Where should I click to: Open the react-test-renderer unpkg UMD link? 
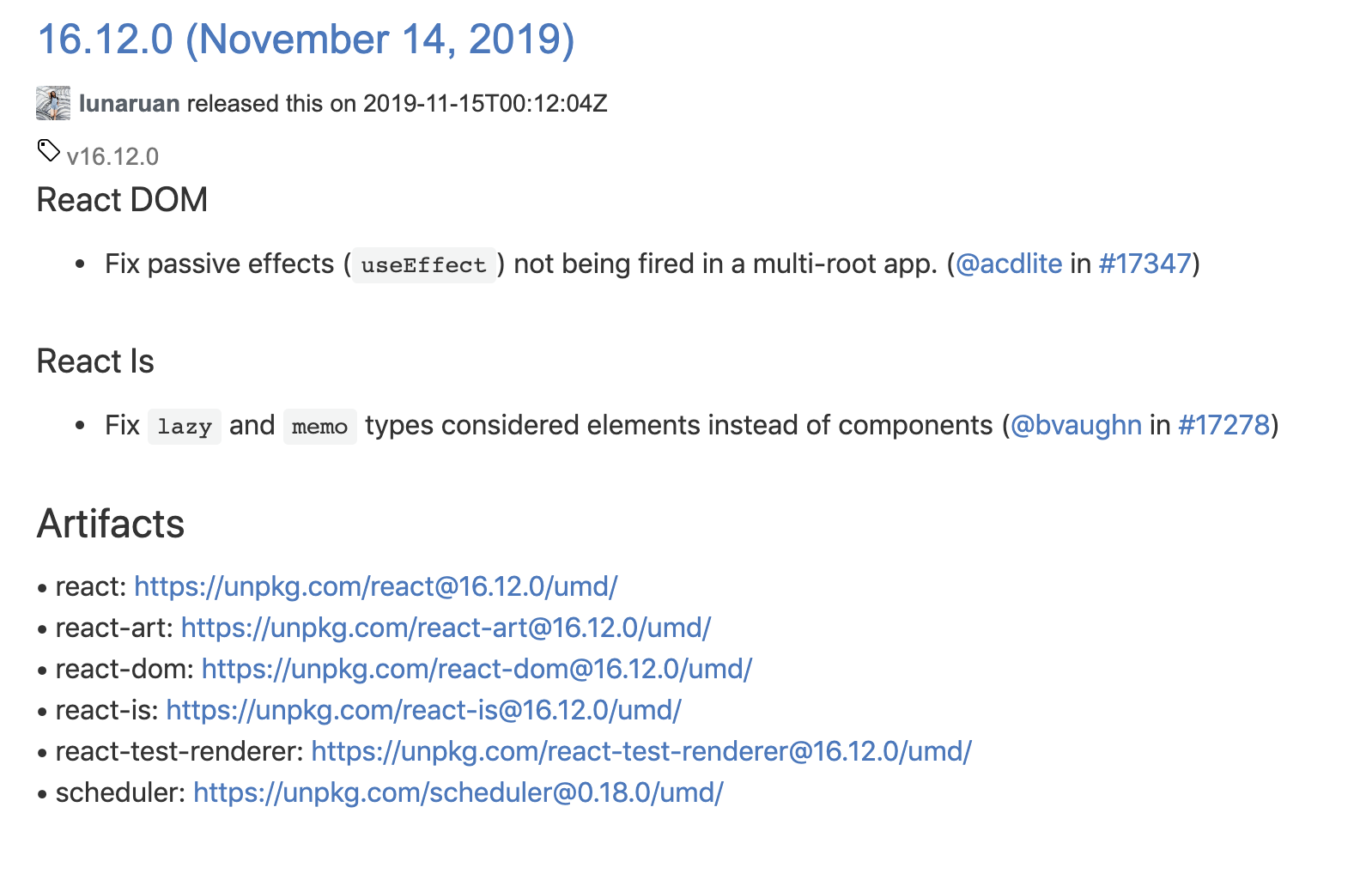point(641,751)
